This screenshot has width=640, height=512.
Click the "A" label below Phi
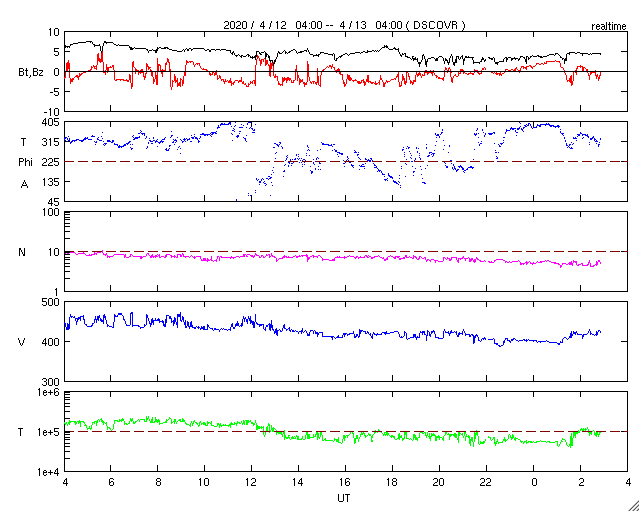(x=25, y=185)
